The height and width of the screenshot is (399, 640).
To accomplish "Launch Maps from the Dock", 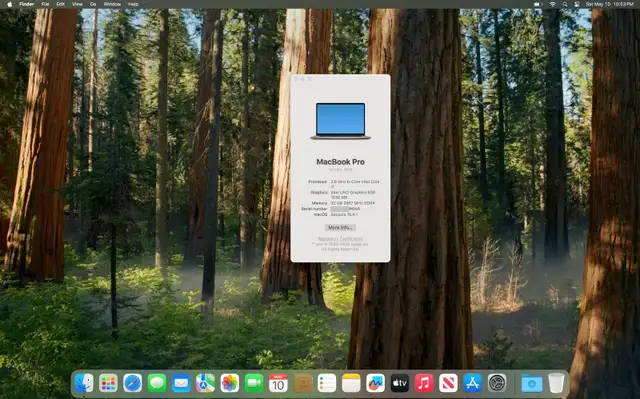I will (x=205, y=383).
